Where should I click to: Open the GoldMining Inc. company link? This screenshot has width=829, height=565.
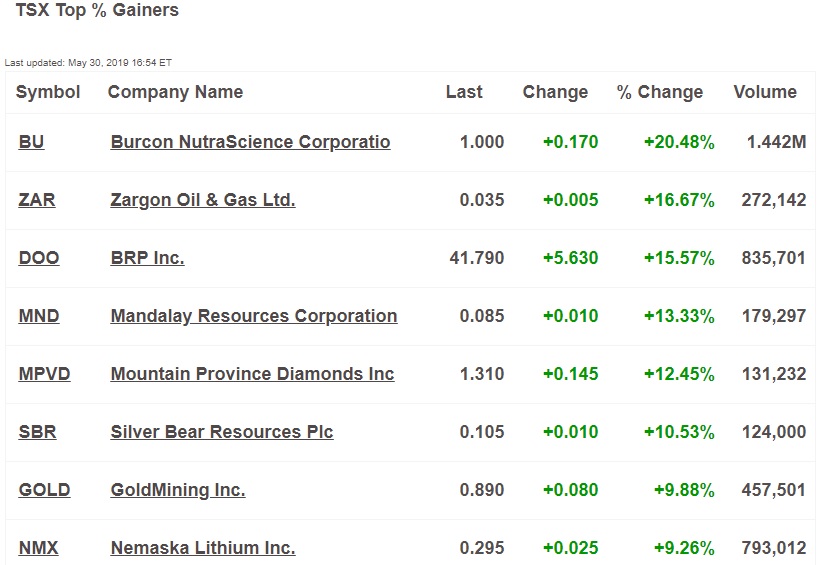click(178, 490)
